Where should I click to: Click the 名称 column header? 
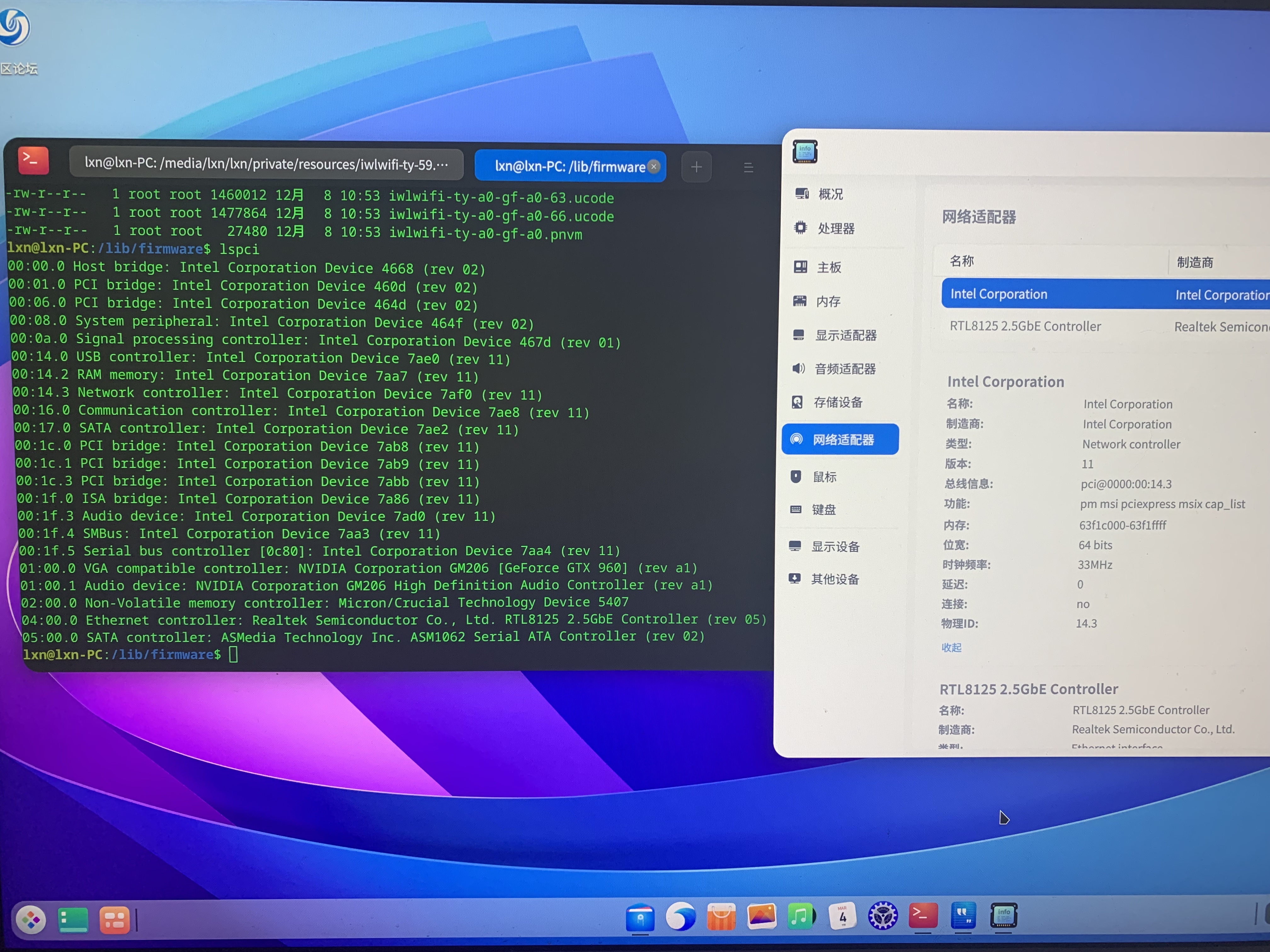pos(962,261)
